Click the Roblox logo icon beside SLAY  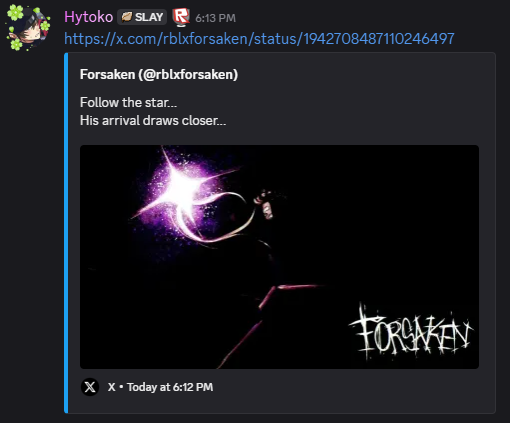[181, 17]
